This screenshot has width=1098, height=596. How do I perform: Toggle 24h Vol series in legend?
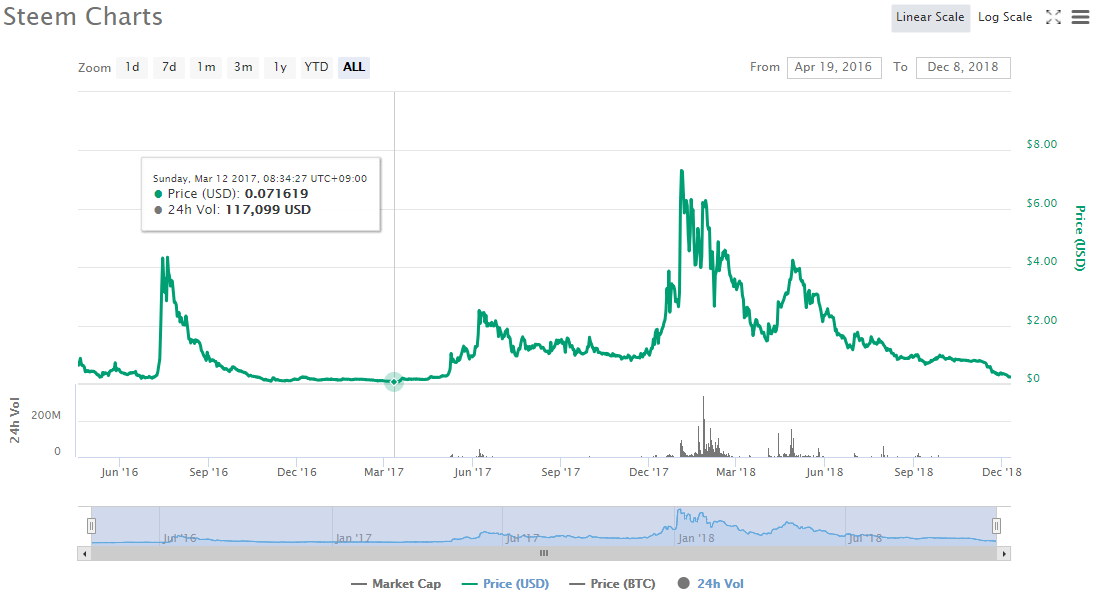711,583
